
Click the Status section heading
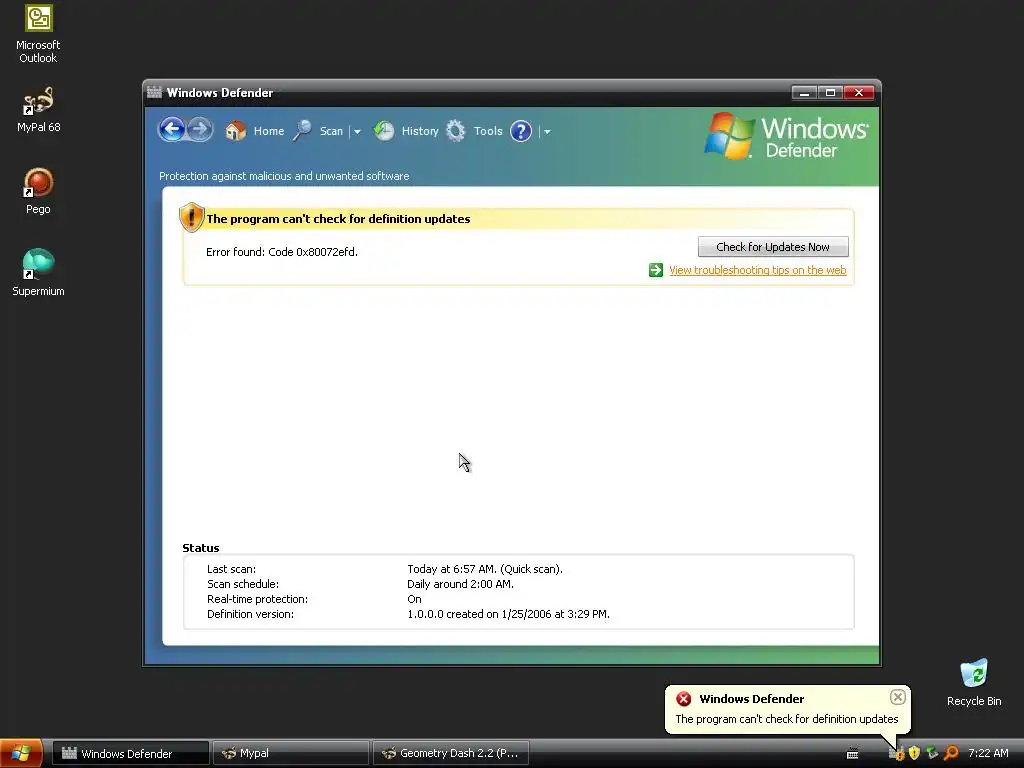[200, 548]
